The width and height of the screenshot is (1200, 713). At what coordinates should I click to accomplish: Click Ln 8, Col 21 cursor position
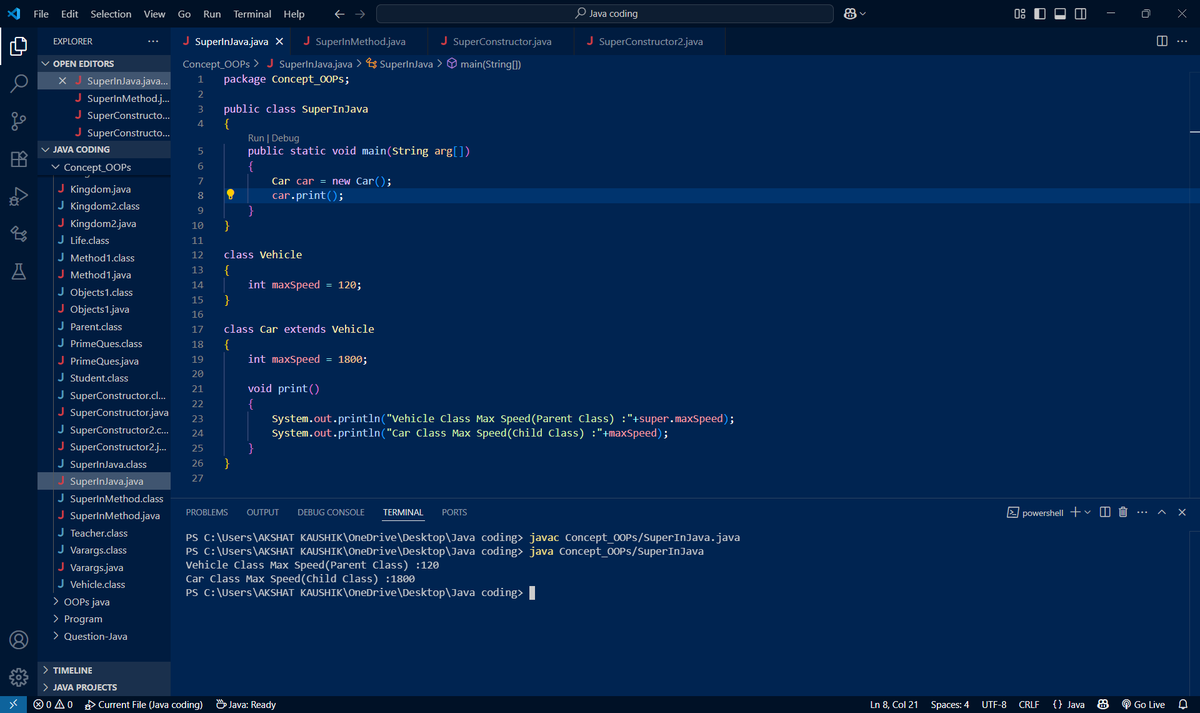[894, 705]
